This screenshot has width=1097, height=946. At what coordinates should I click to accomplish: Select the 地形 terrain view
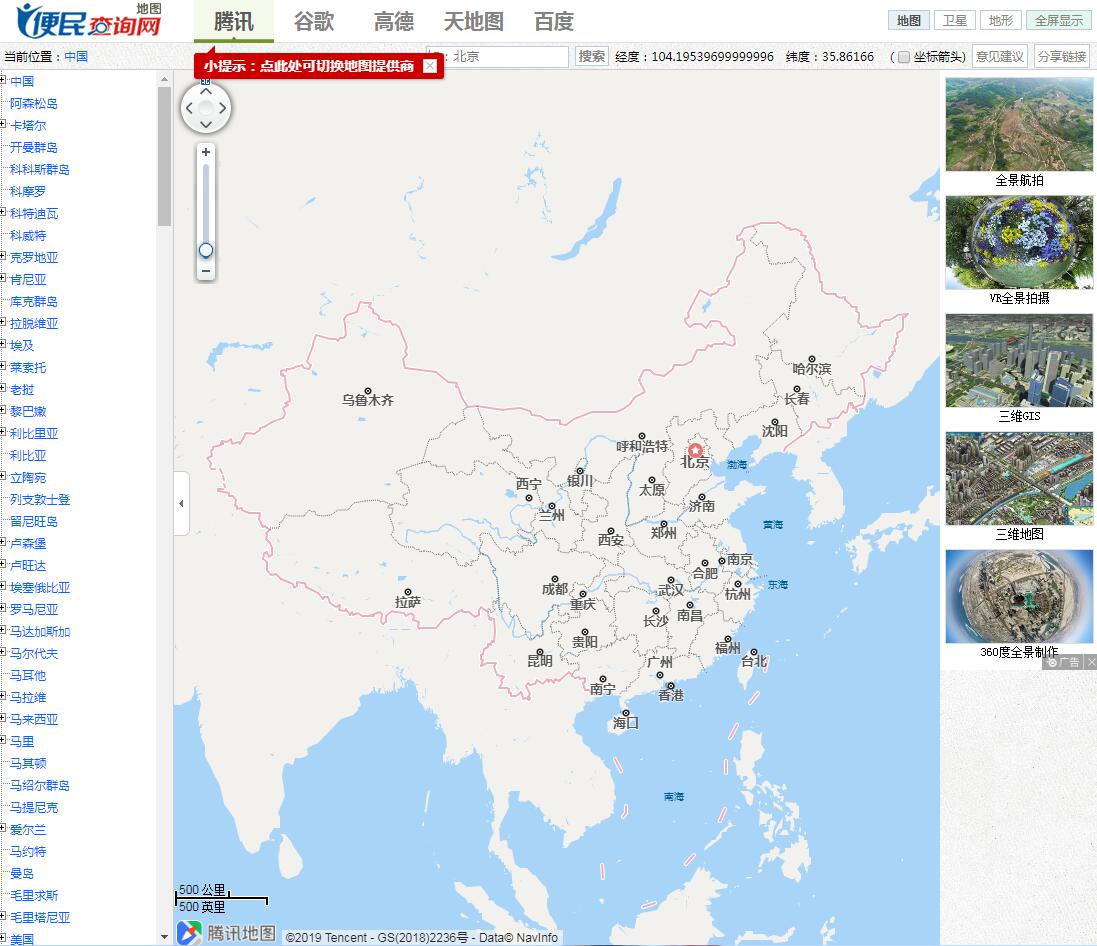point(1001,20)
